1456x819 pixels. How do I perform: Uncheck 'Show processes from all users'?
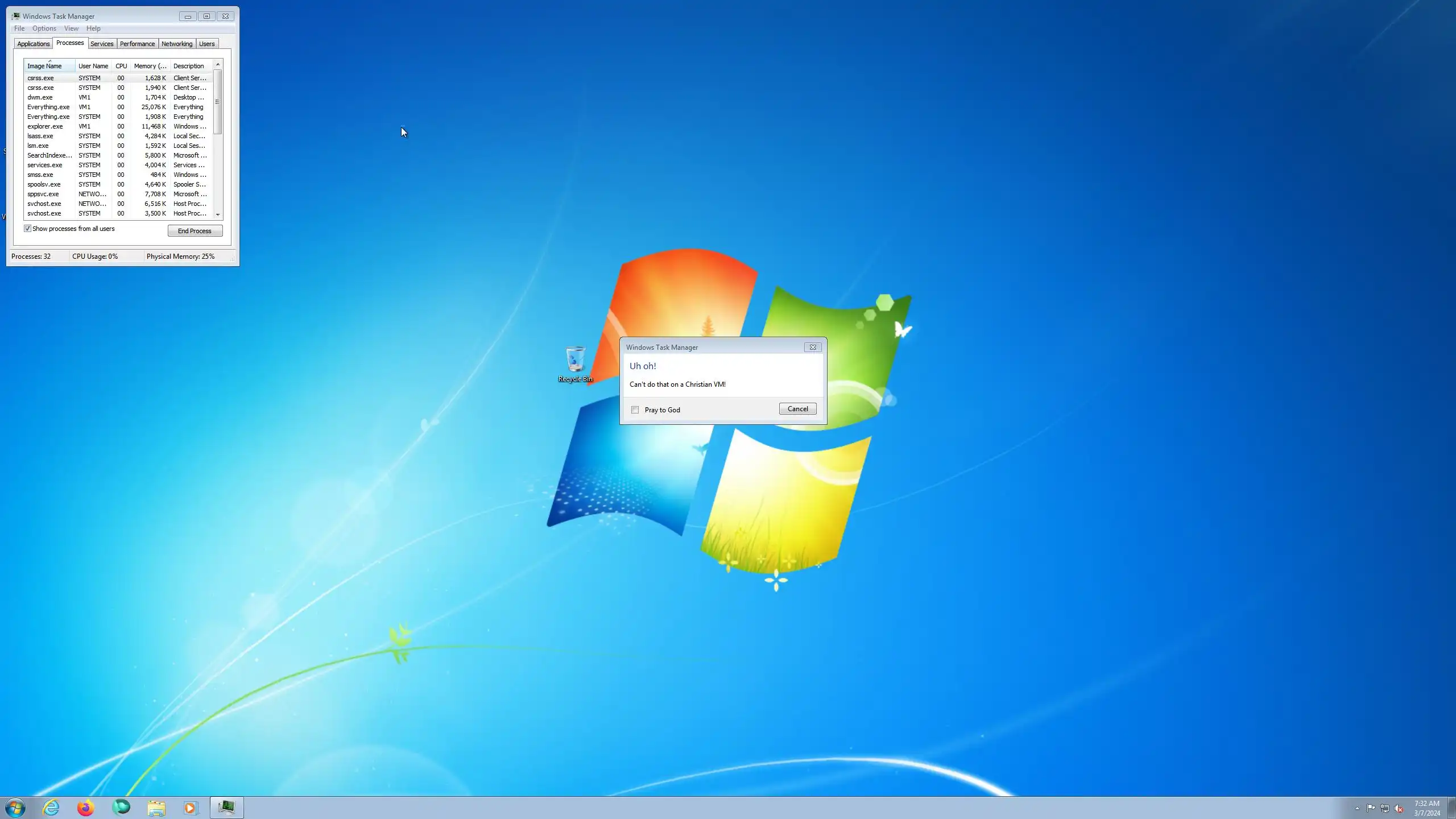(x=27, y=229)
